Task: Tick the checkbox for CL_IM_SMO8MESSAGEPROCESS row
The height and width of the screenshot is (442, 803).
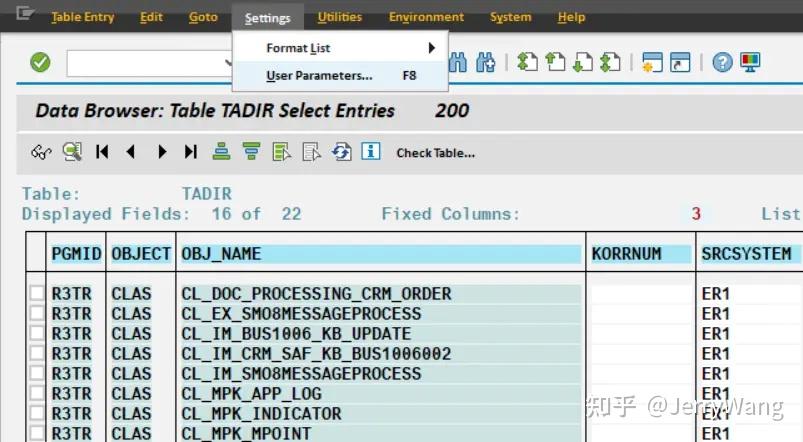Action: tap(37, 373)
